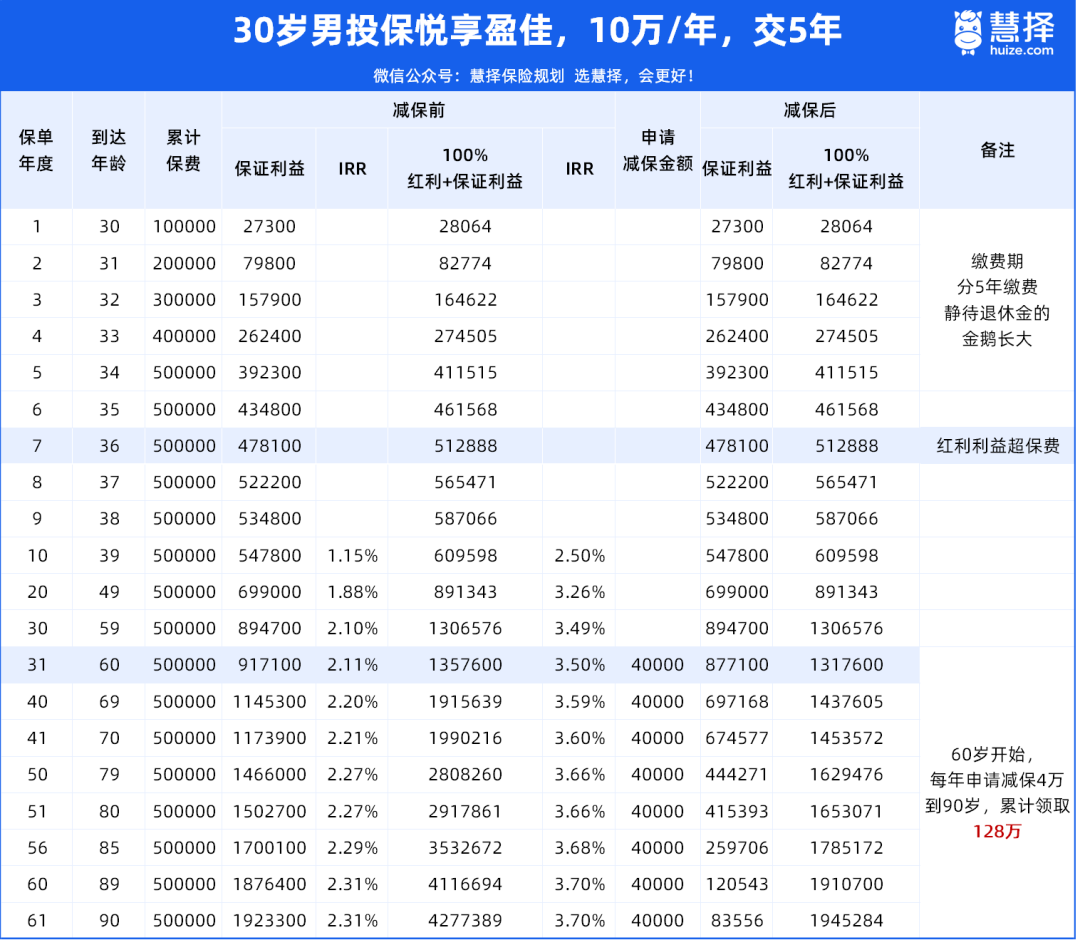Select the 到达年龄 column header
The width and height of the screenshot is (1080, 940).
[x=109, y=150]
